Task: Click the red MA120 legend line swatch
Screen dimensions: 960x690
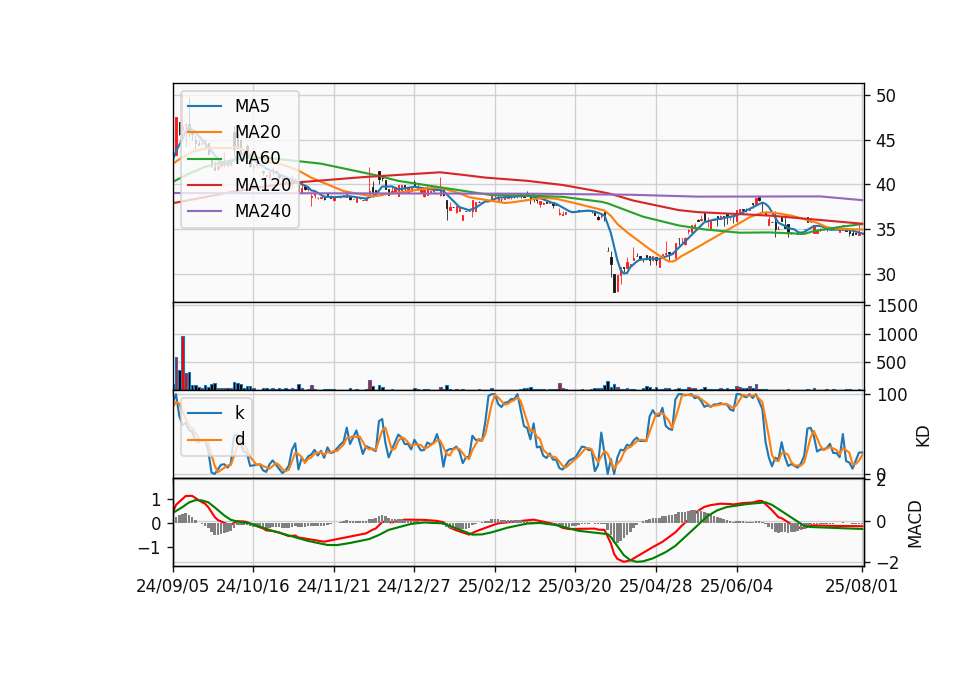Action: pyautogui.click(x=204, y=184)
